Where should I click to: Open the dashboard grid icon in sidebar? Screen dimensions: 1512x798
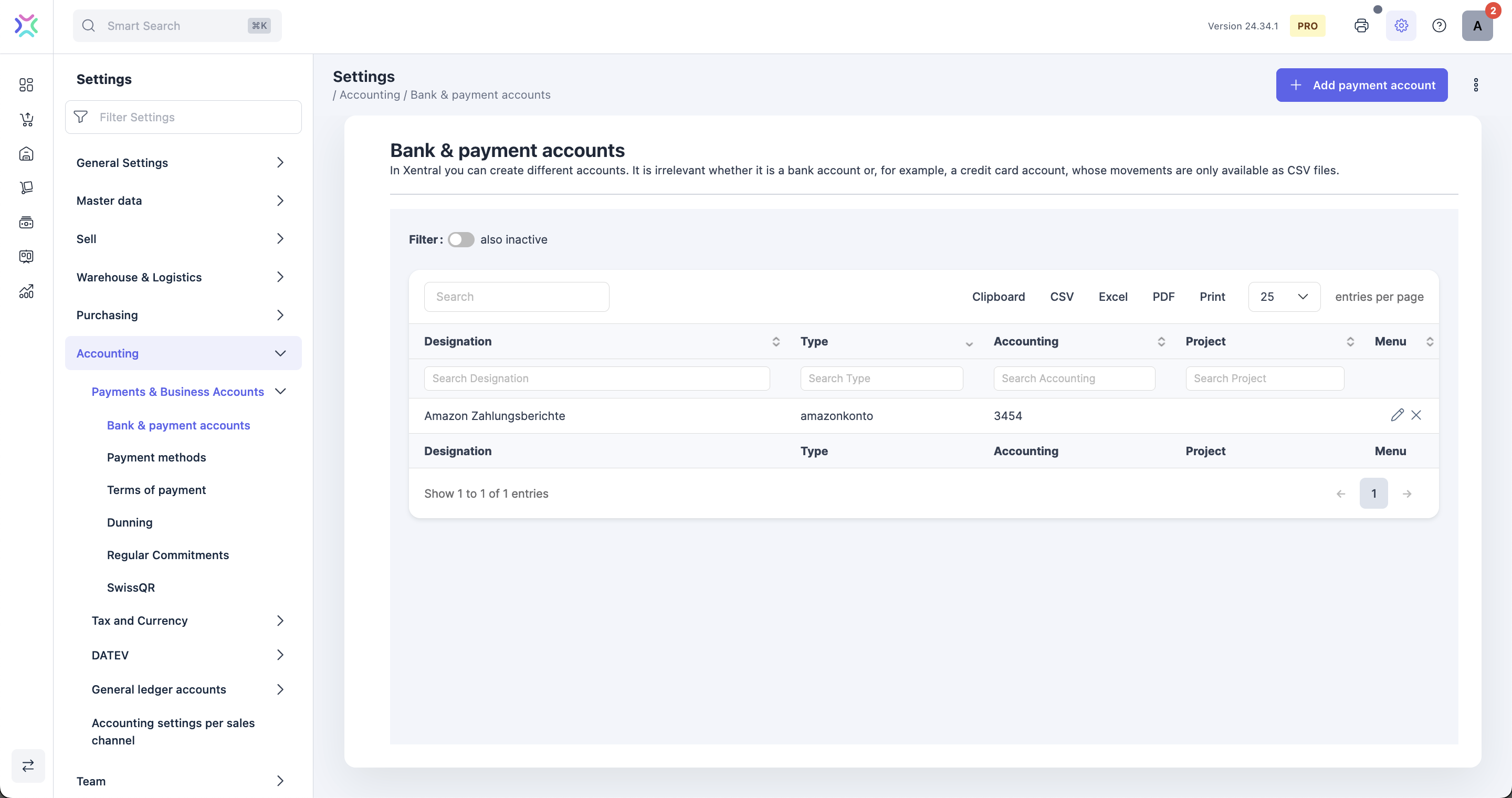tap(26, 85)
